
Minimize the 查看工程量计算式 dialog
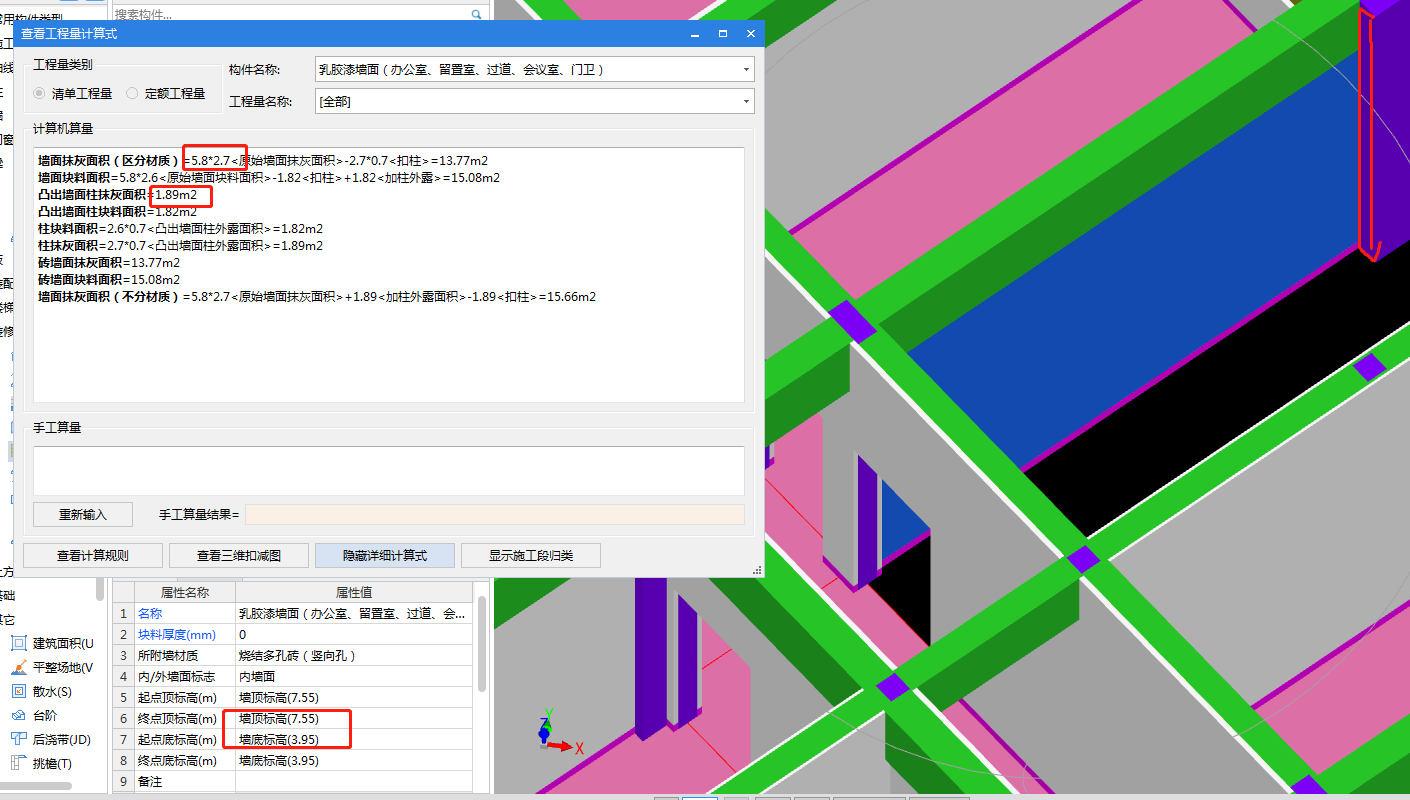tap(695, 33)
